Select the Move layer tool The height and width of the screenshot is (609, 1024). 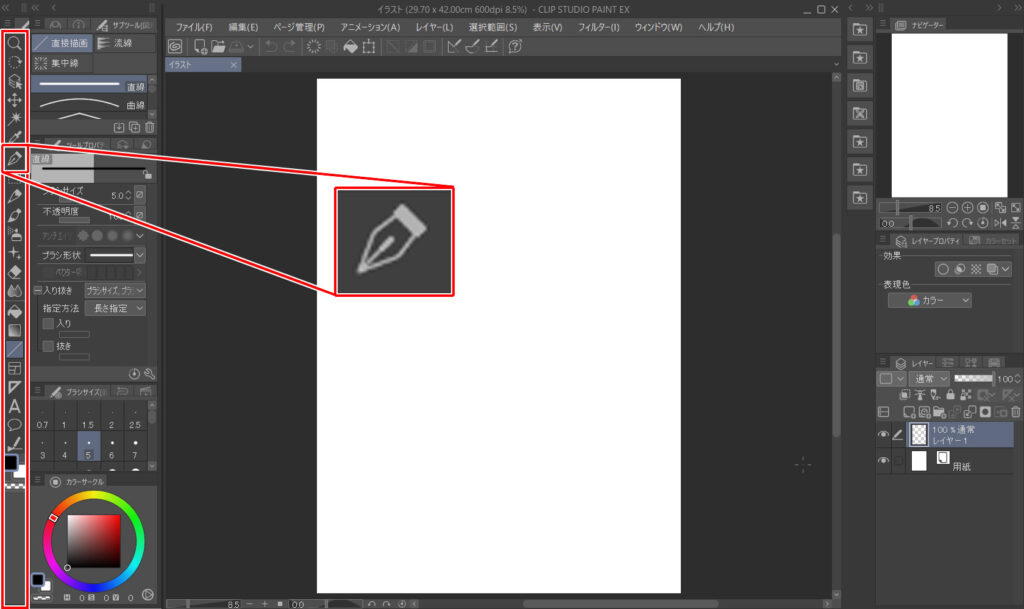(x=15, y=100)
